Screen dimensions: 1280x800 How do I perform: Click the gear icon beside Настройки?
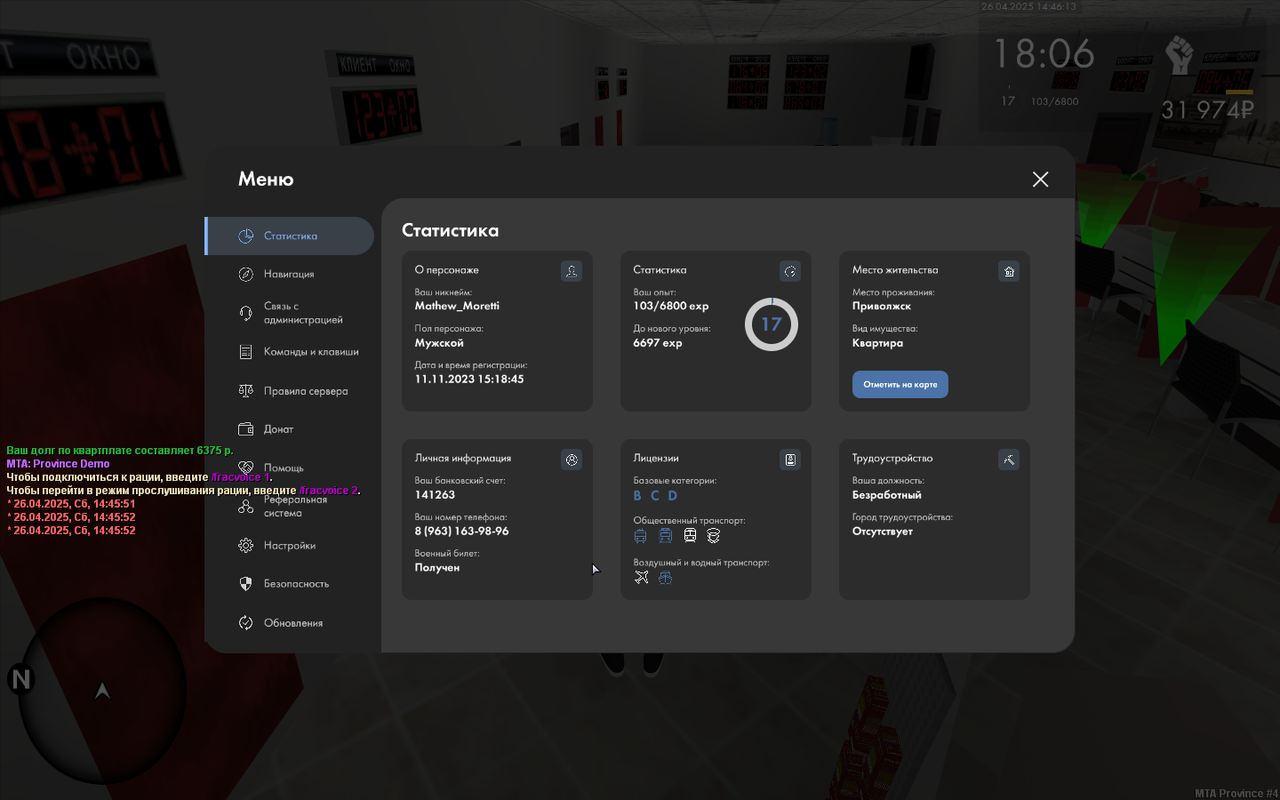tap(246, 546)
